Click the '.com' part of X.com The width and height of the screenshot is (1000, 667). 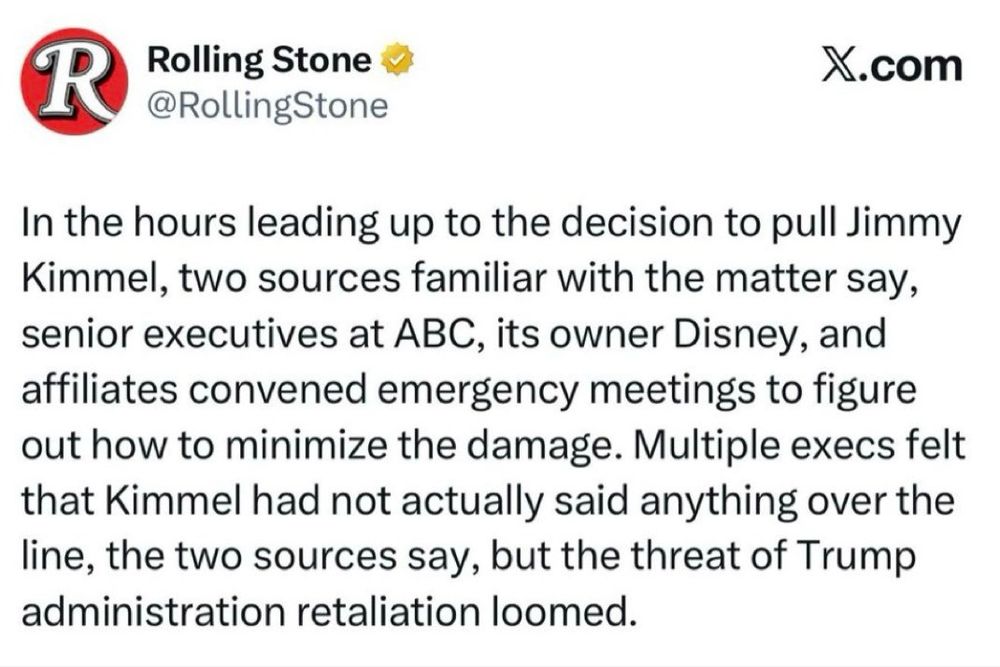[x=908, y=66]
